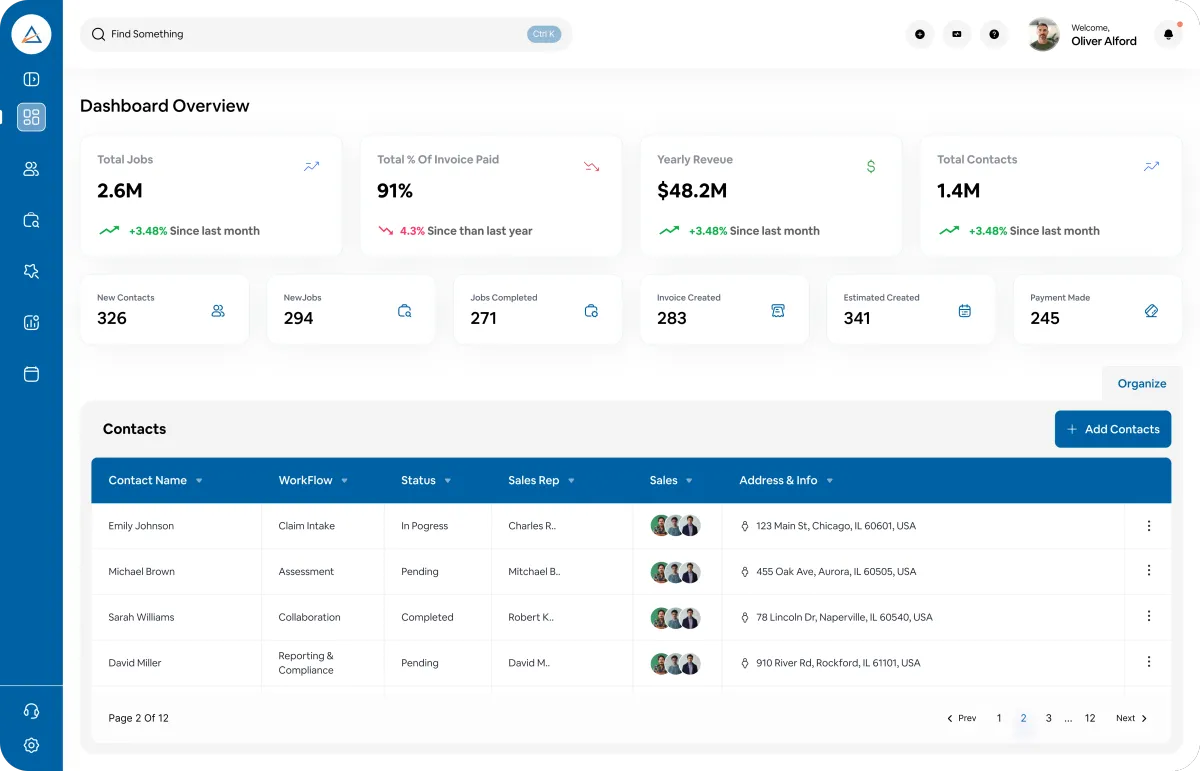1200x771 pixels.
Task: Open the calendar icon in sidebar
Action: (31, 374)
